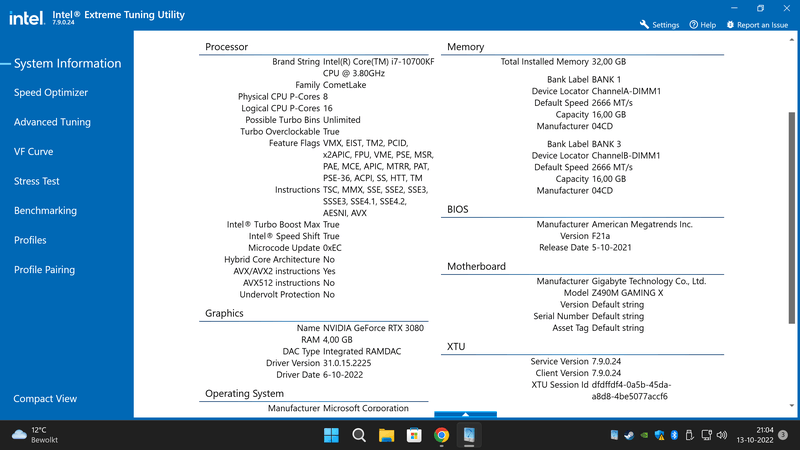Open the Profiles page
Image resolution: width=800 pixels, height=450 pixels.
click(30, 240)
